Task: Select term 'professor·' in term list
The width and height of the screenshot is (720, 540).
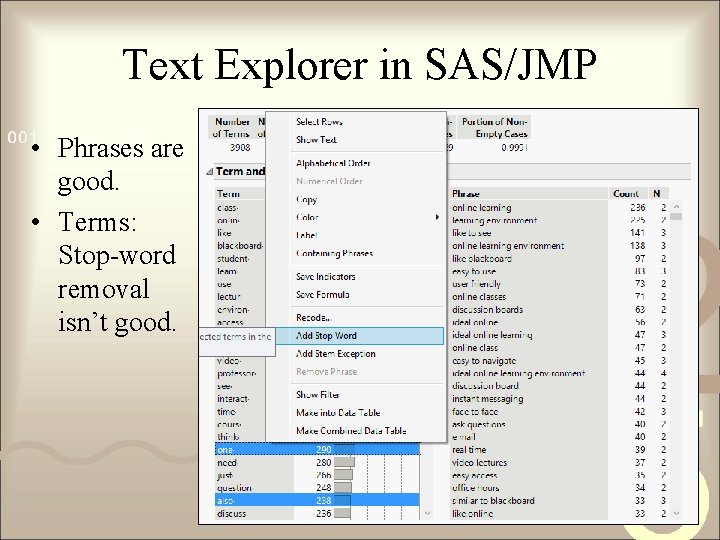Action: point(237,374)
